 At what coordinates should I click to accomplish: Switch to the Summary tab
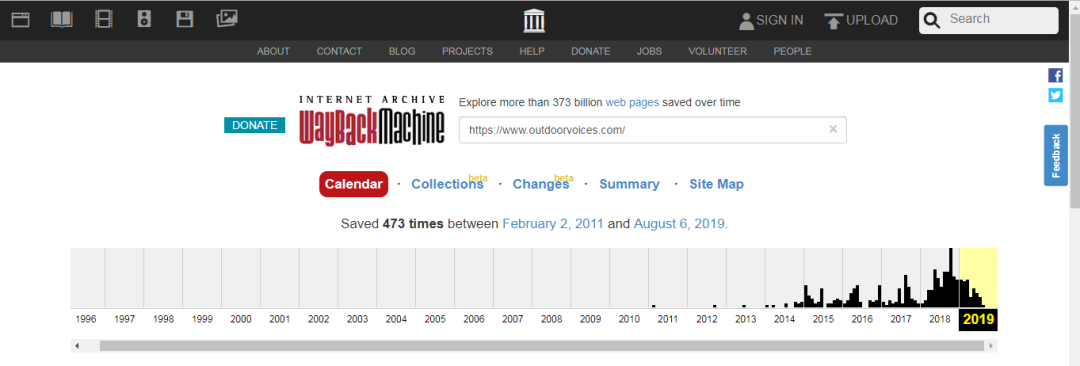[629, 184]
